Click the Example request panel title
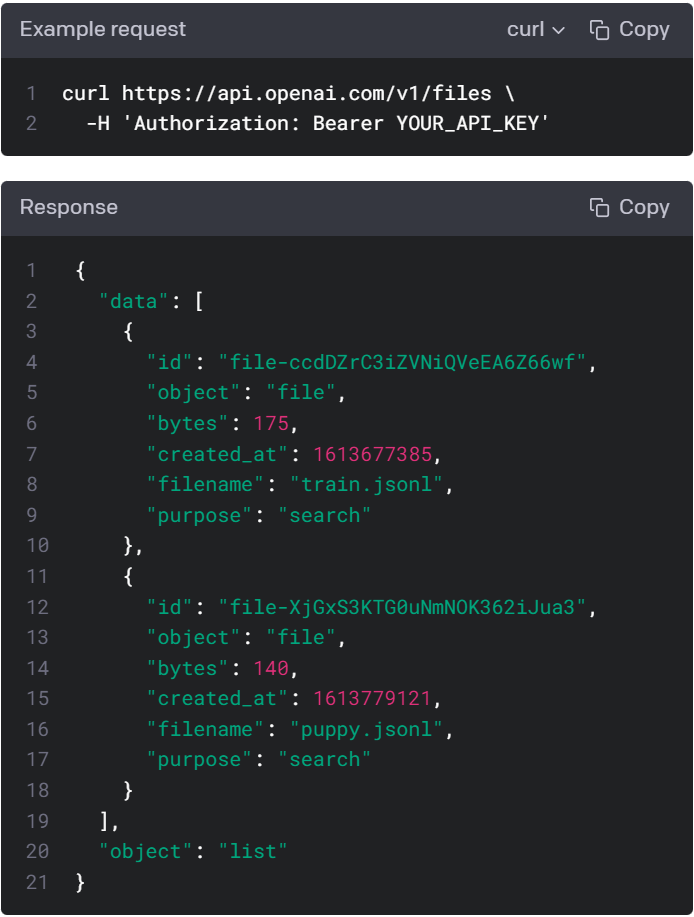 [103, 30]
